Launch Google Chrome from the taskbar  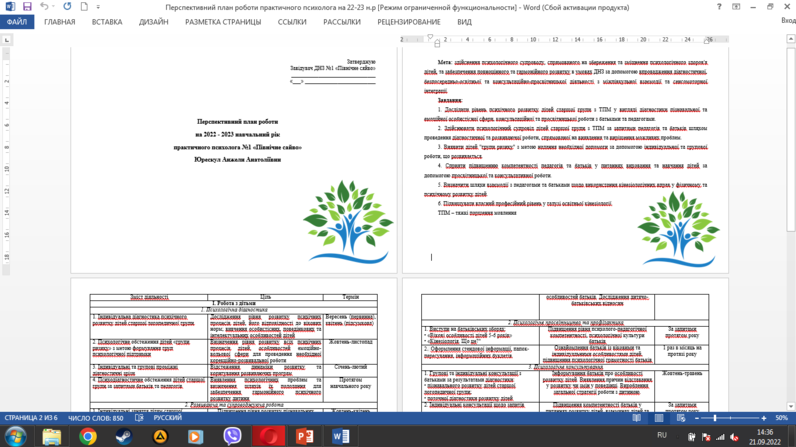click(x=88, y=436)
